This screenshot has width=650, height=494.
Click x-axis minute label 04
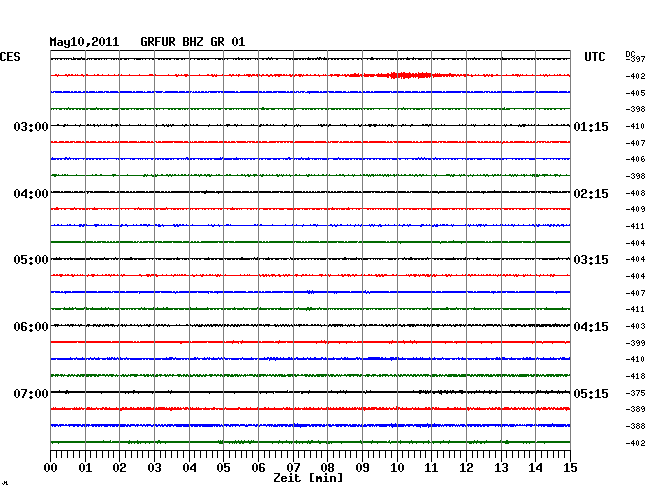click(189, 467)
